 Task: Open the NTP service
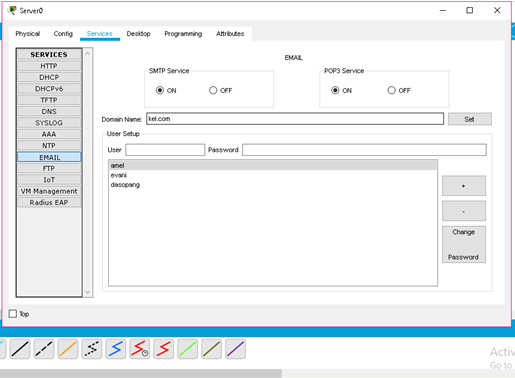pyautogui.click(x=49, y=146)
